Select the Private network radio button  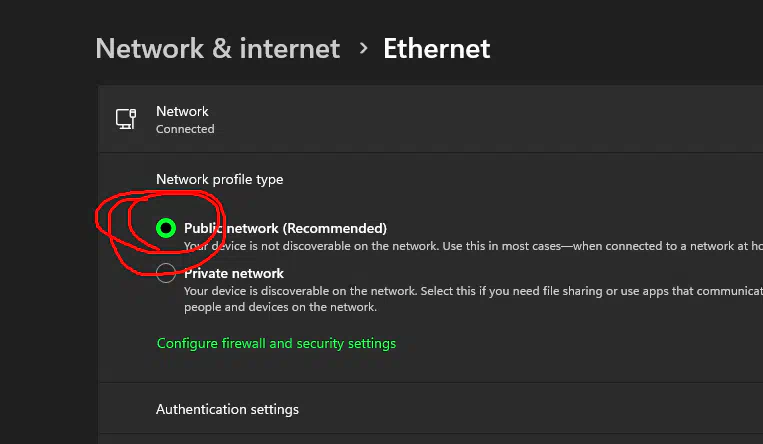[x=166, y=273]
